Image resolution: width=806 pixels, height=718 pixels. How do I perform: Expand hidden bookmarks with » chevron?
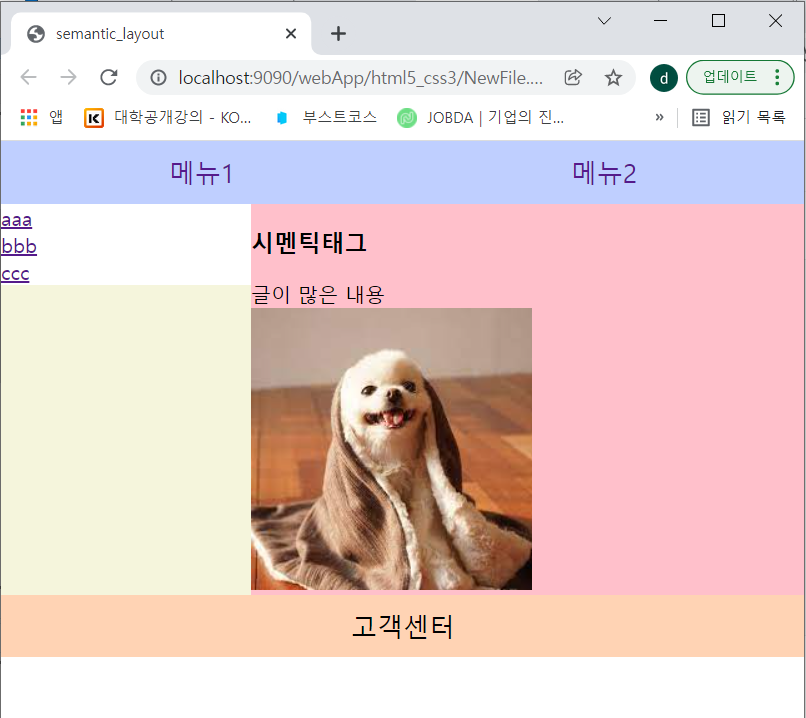pyautogui.click(x=660, y=118)
